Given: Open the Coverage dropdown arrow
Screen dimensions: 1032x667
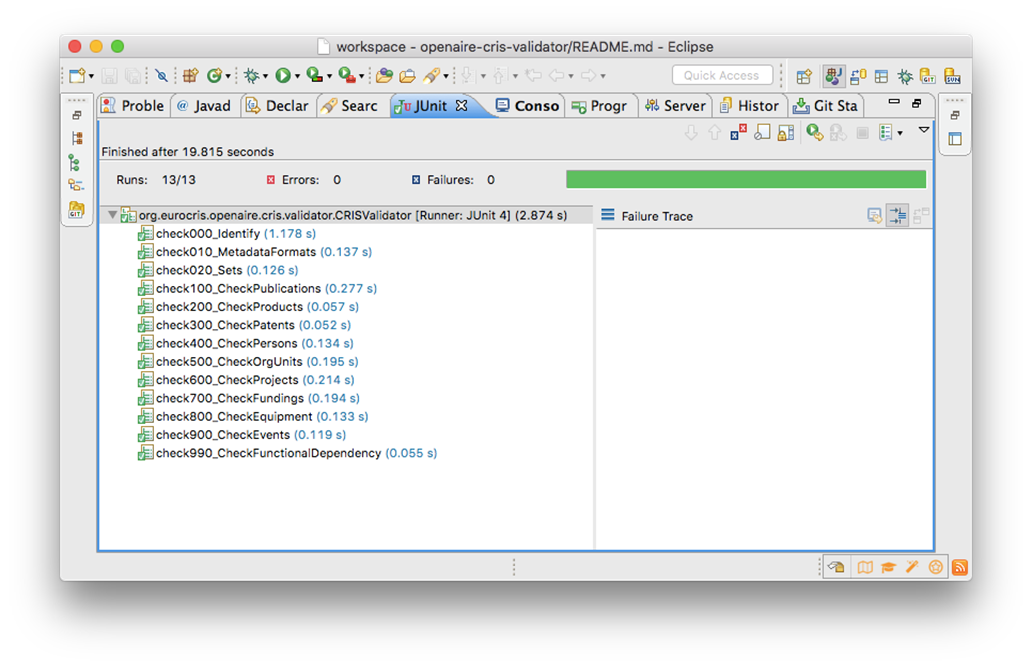Looking at the screenshot, I should click(329, 76).
